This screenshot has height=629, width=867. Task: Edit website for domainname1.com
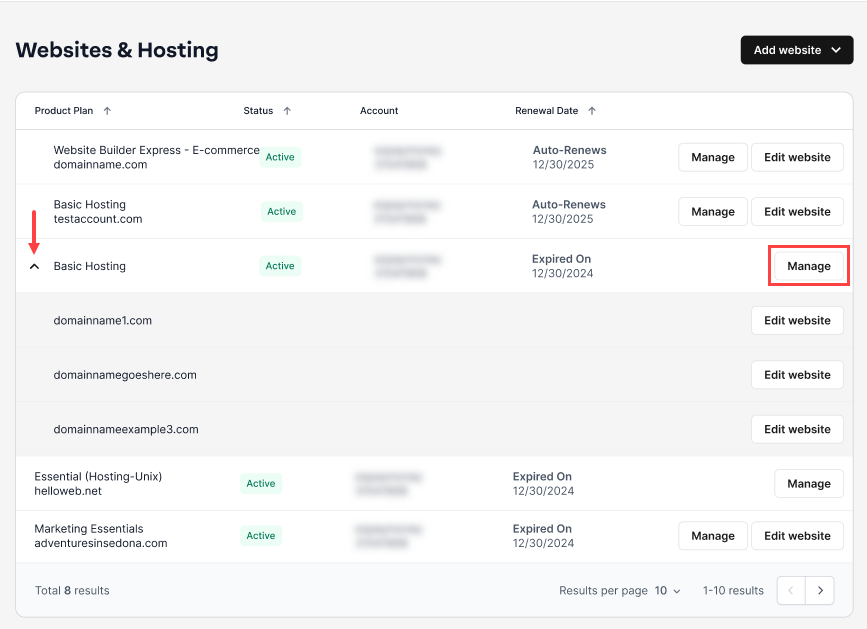point(797,321)
